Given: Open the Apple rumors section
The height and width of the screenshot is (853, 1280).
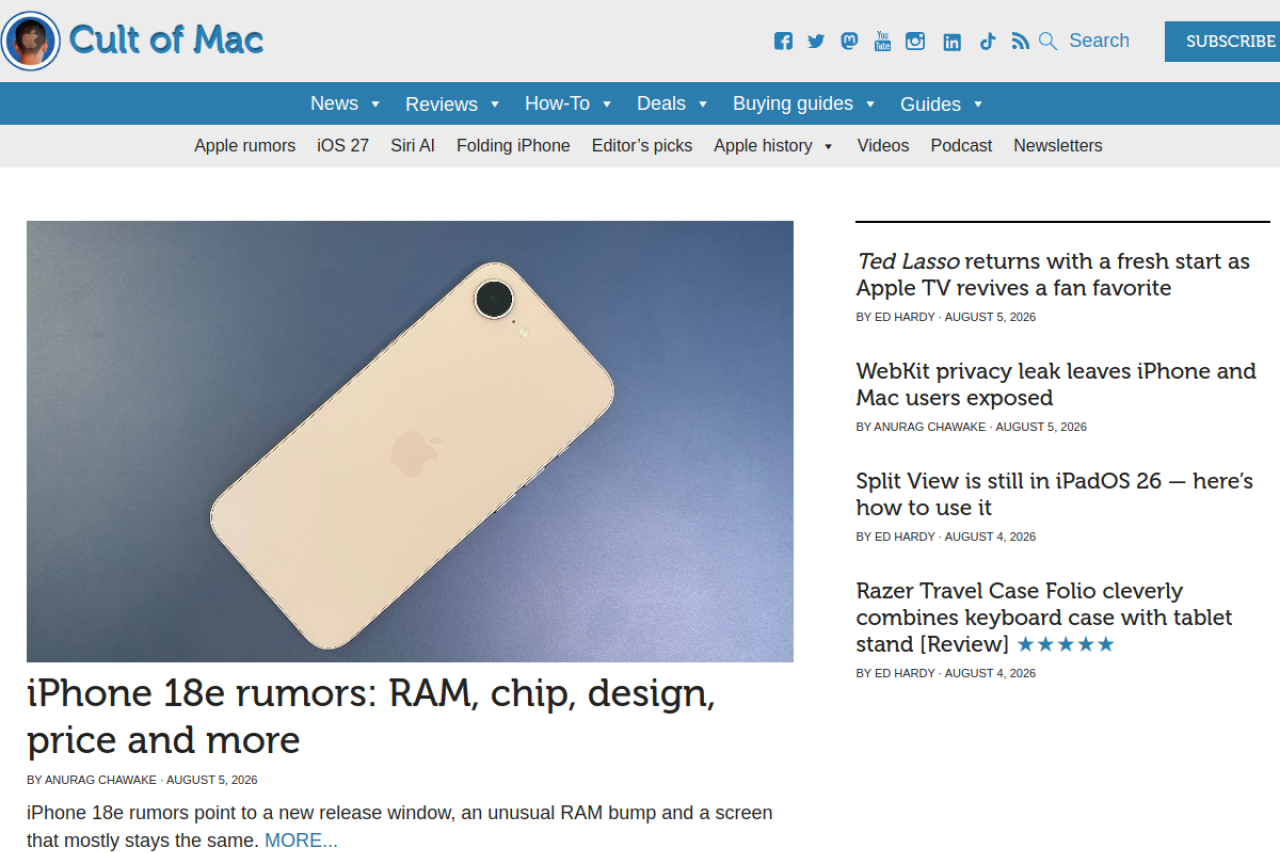Looking at the screenshot, I should pos(245,146).
